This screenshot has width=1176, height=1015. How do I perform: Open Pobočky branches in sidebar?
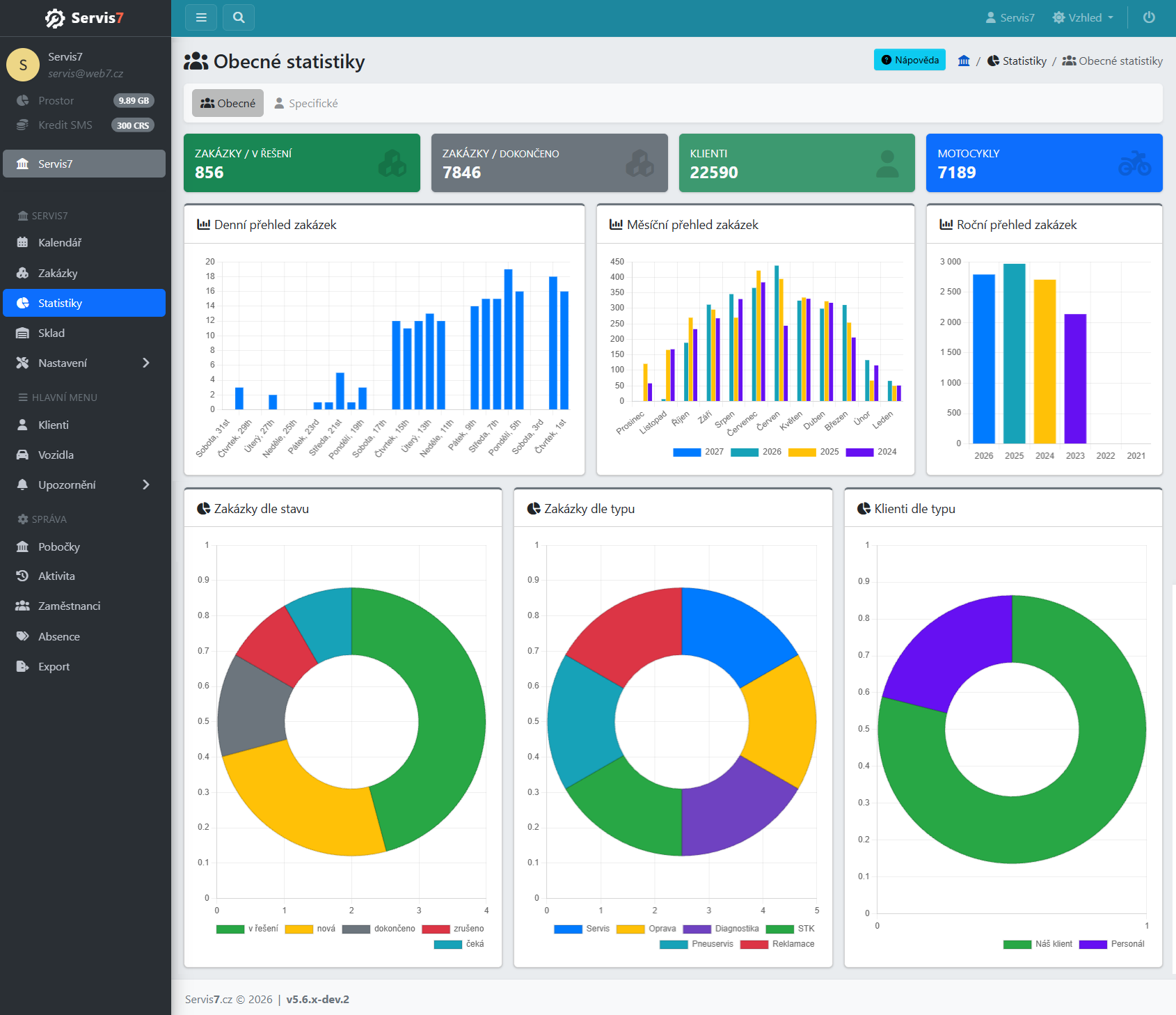click(84, 546)
